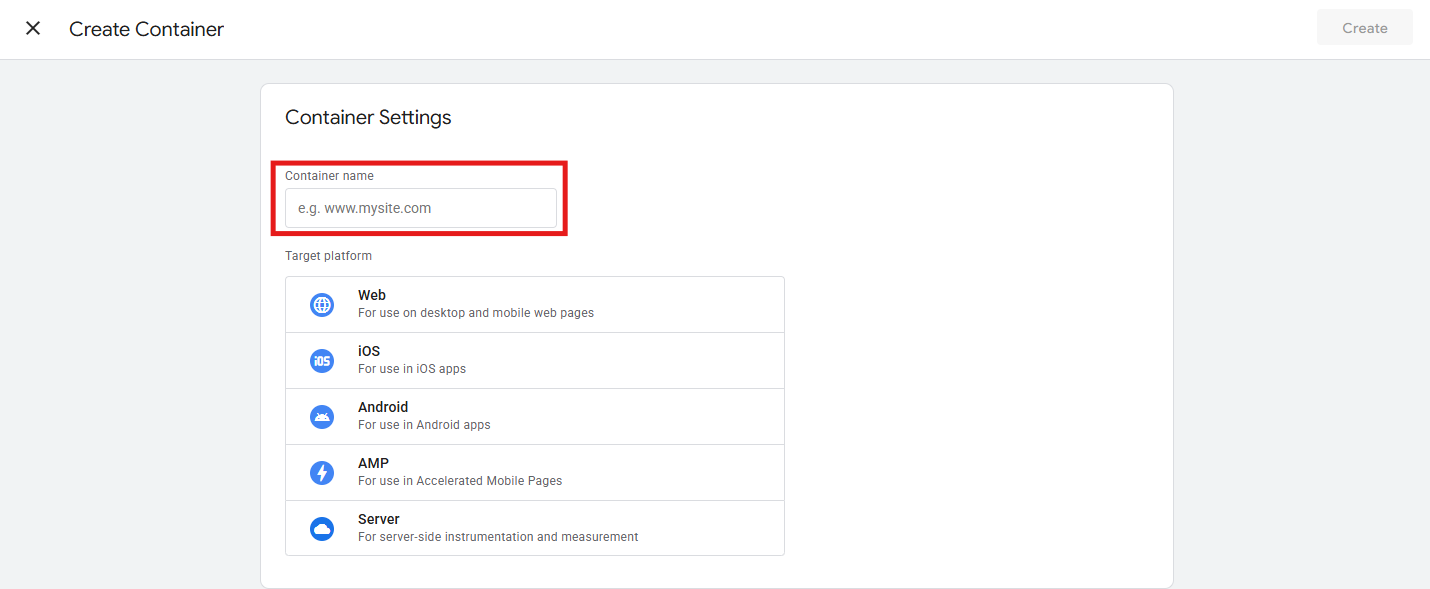Click the Target platform label

[x=328, y=256]
